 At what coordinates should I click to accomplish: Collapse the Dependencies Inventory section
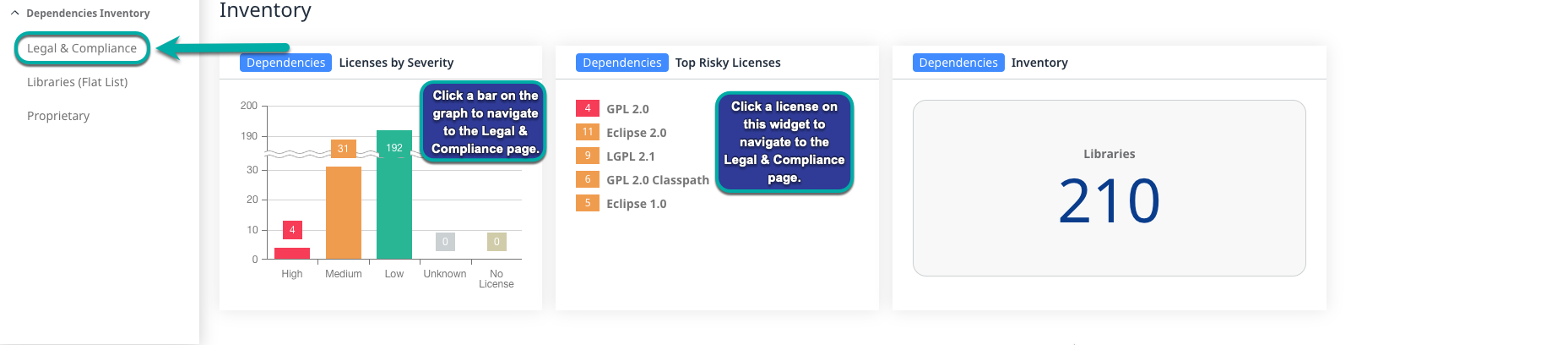(15, 14)
